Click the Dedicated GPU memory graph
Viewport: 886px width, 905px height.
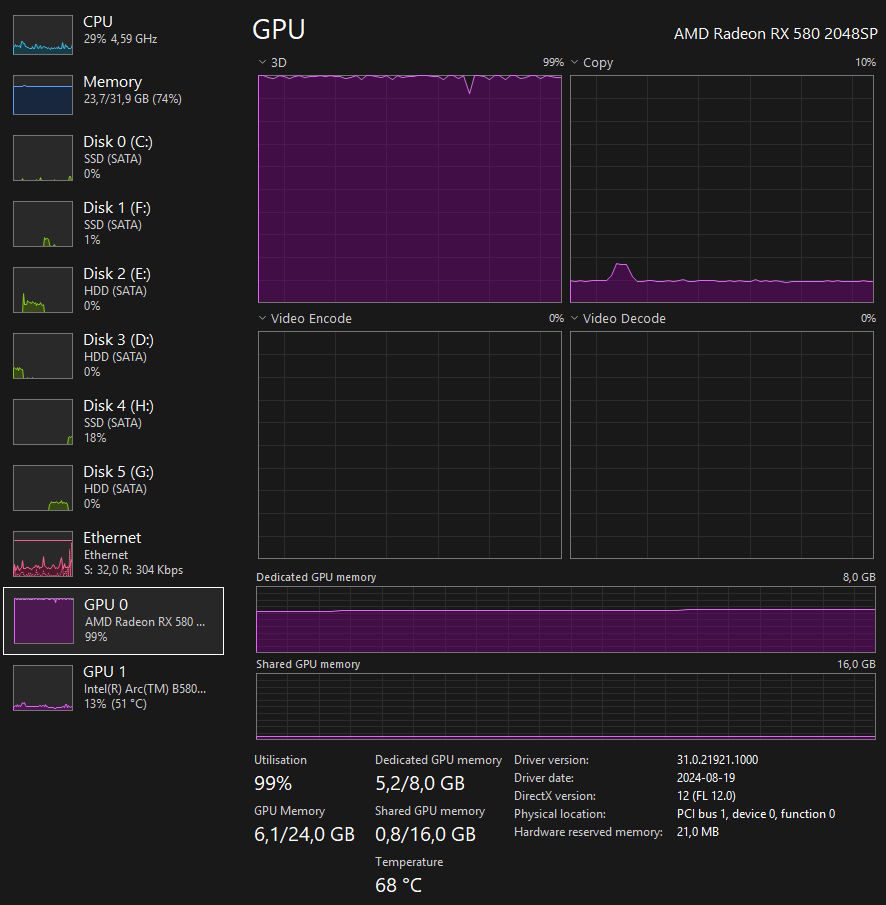pyautogui.click(x=566, y=619)
